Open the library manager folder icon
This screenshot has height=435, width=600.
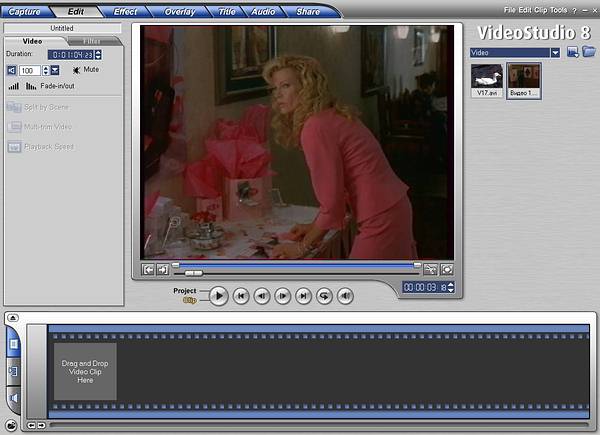point(589,51)
